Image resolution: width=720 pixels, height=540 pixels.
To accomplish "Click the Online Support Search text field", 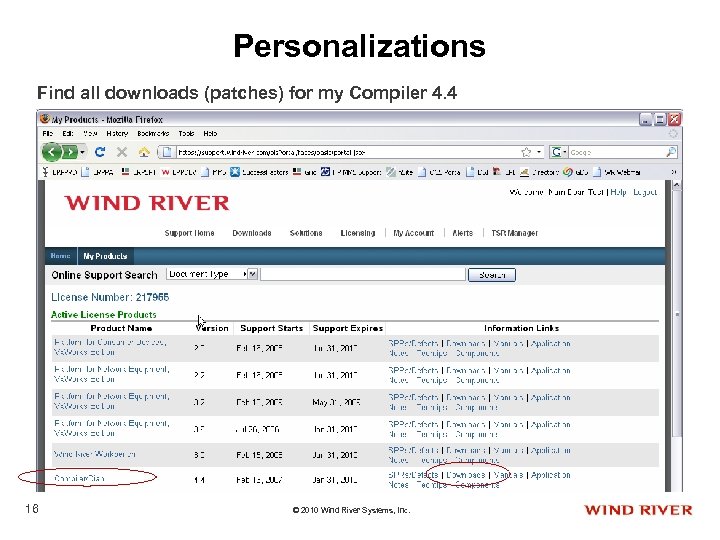I will [363, 274].
